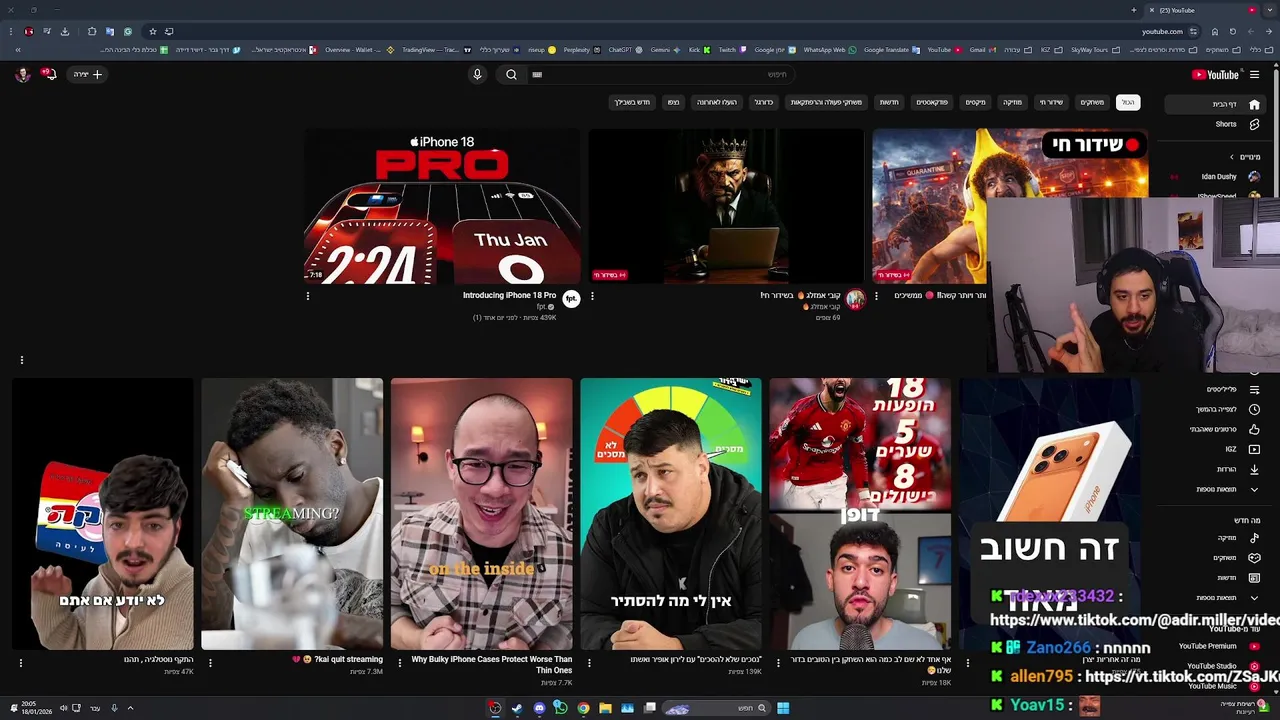The image size is (1280, 720).
Task: Select the 'חדש בשבילך' filter chip
Action: point(632,102)
